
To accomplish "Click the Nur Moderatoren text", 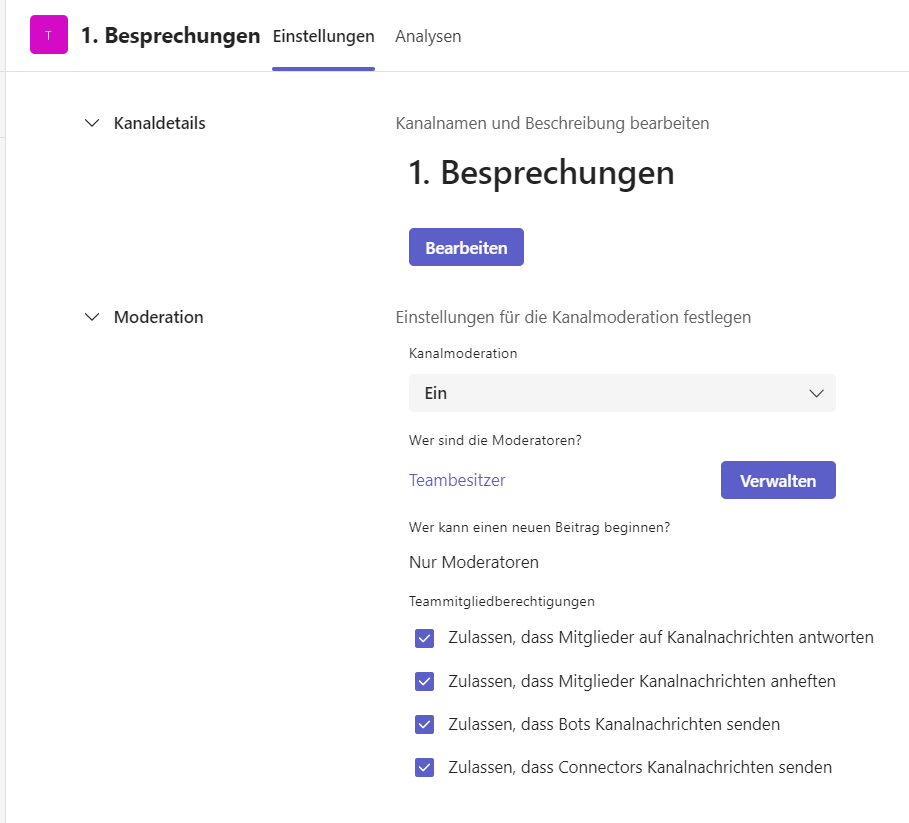I will tap(473, 562).
